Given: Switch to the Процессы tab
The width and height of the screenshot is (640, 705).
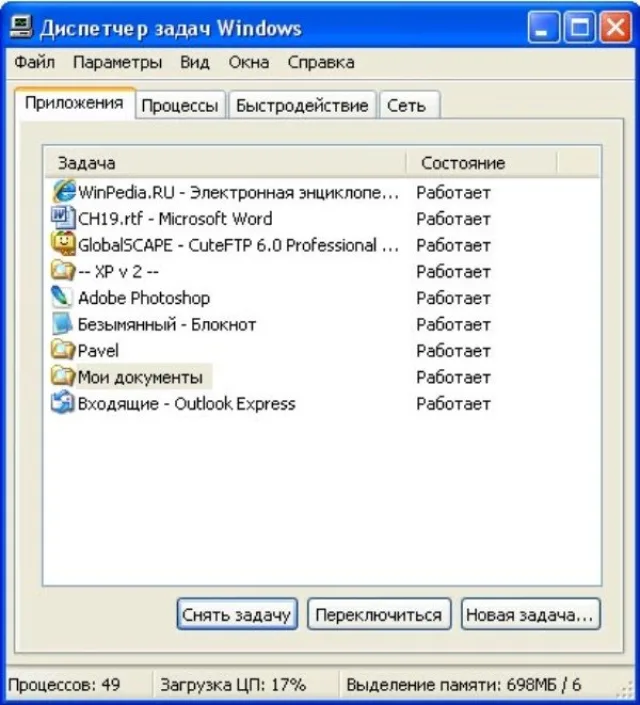Looking at the screenshot, I should [180, 105].
